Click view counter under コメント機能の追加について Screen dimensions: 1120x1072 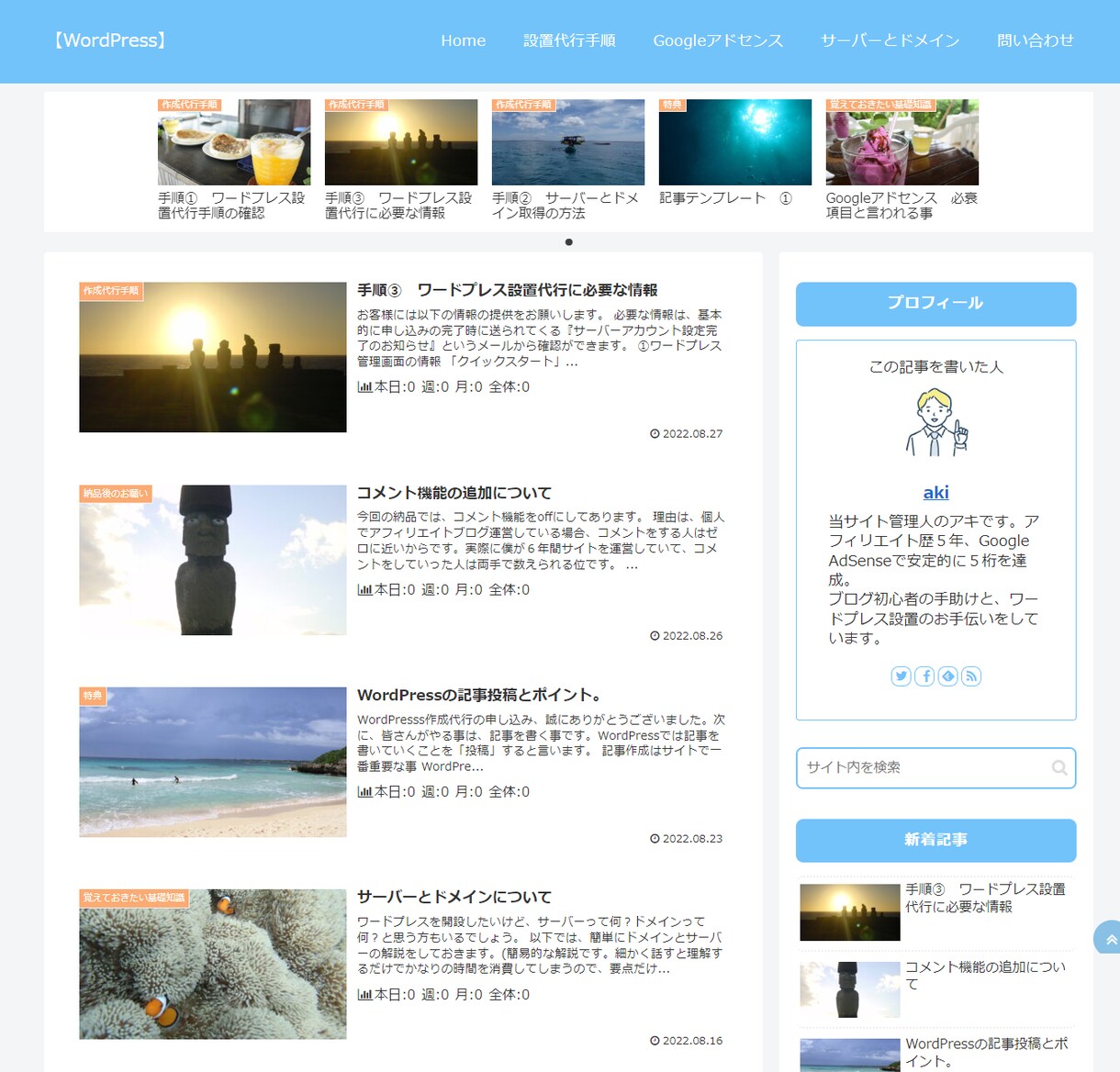(x=443, y=590)
